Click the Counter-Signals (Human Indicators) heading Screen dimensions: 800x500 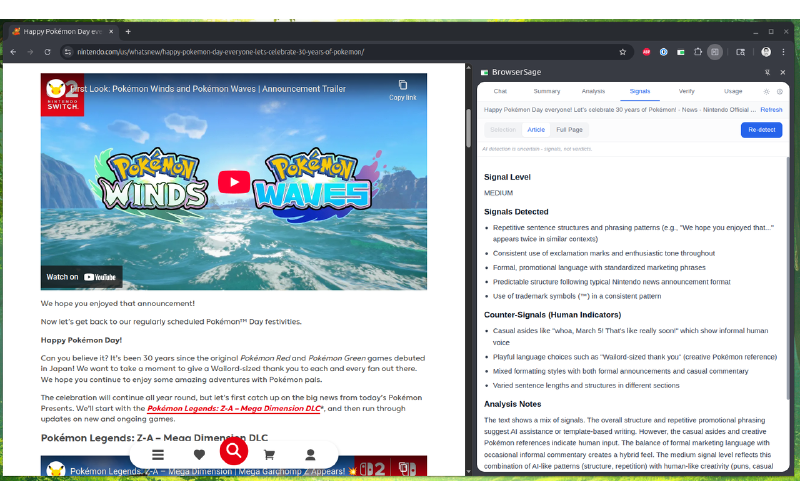pyautogui.click(x=553, y=315)
